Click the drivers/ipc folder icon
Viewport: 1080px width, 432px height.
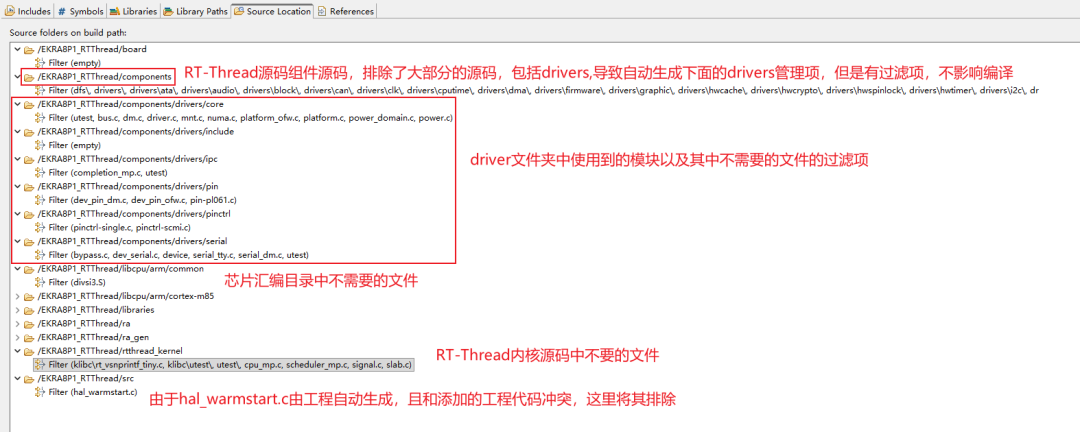[29, 158]
